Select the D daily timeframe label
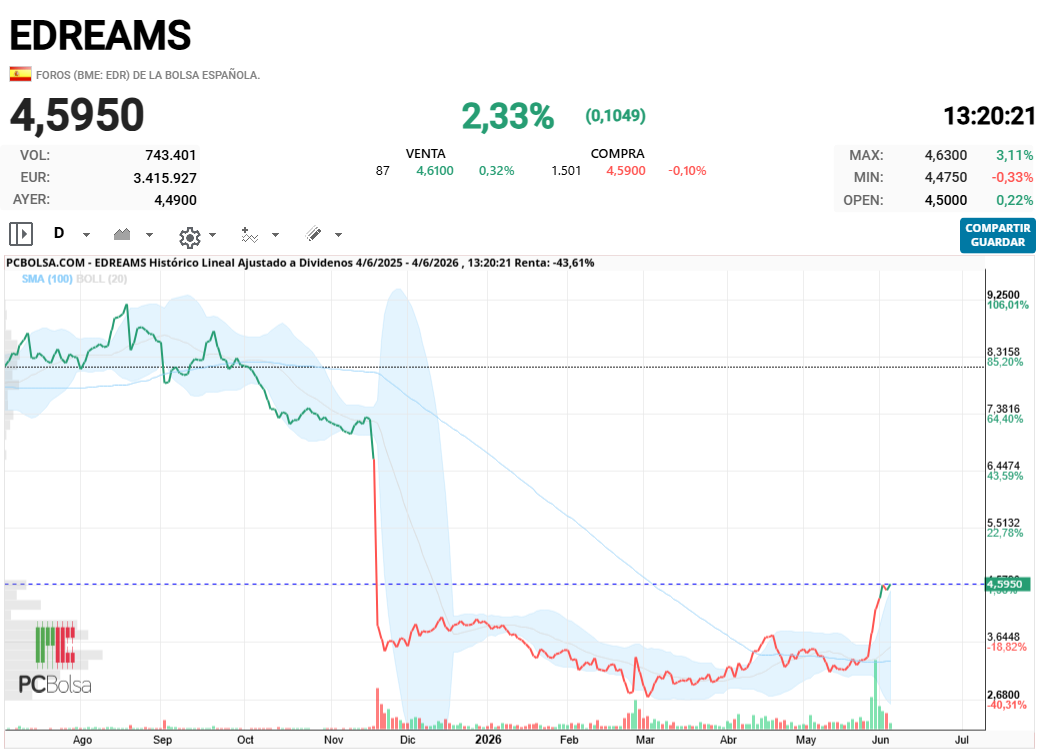 point(59,233)
